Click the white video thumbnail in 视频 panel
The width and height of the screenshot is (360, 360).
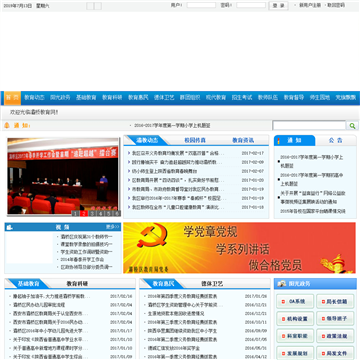pyautogui.click(x=29, y=248)
